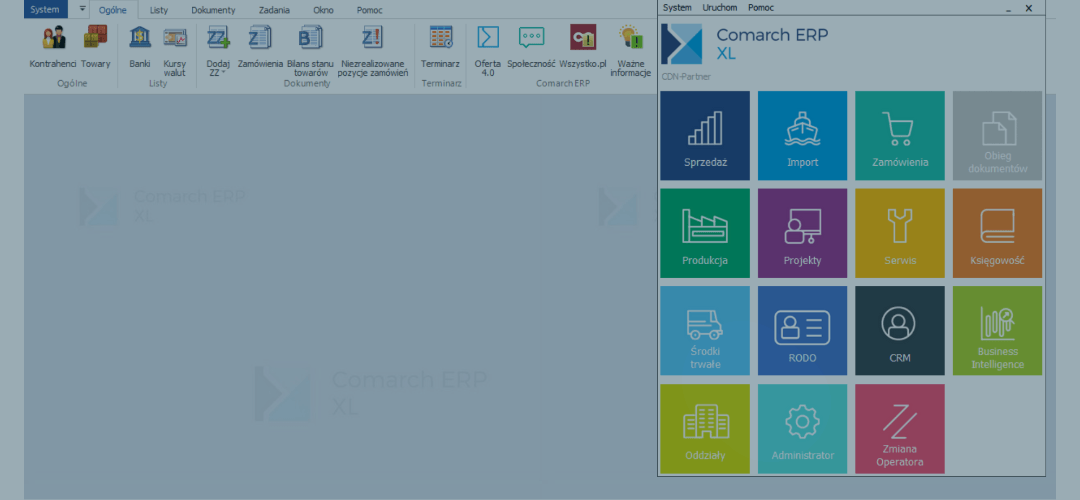Launch the Serwis module tile
1080x500 pixels.
coord(900,233)
